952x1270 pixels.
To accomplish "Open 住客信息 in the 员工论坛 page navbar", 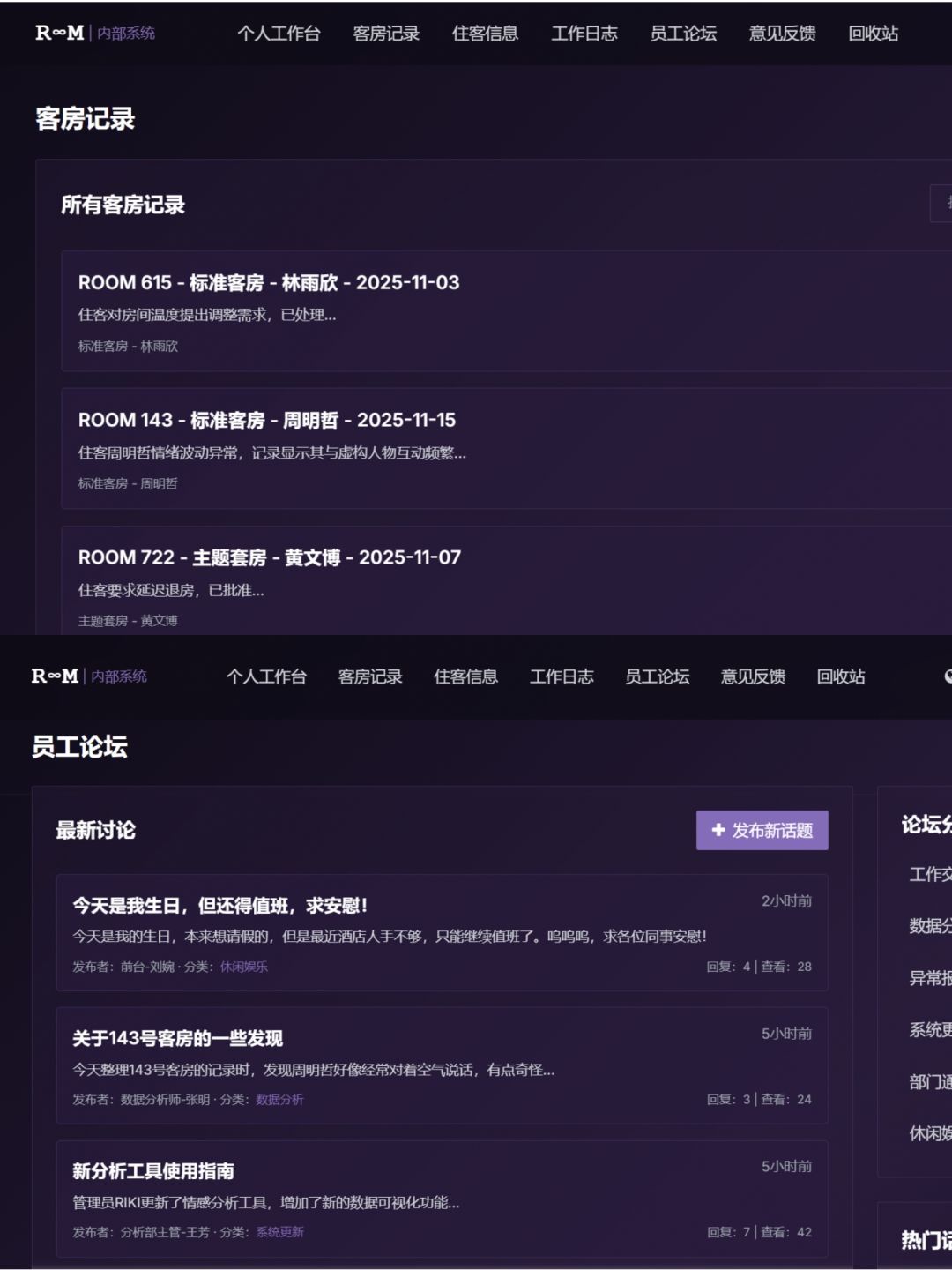I will click(x=465, y=676).
